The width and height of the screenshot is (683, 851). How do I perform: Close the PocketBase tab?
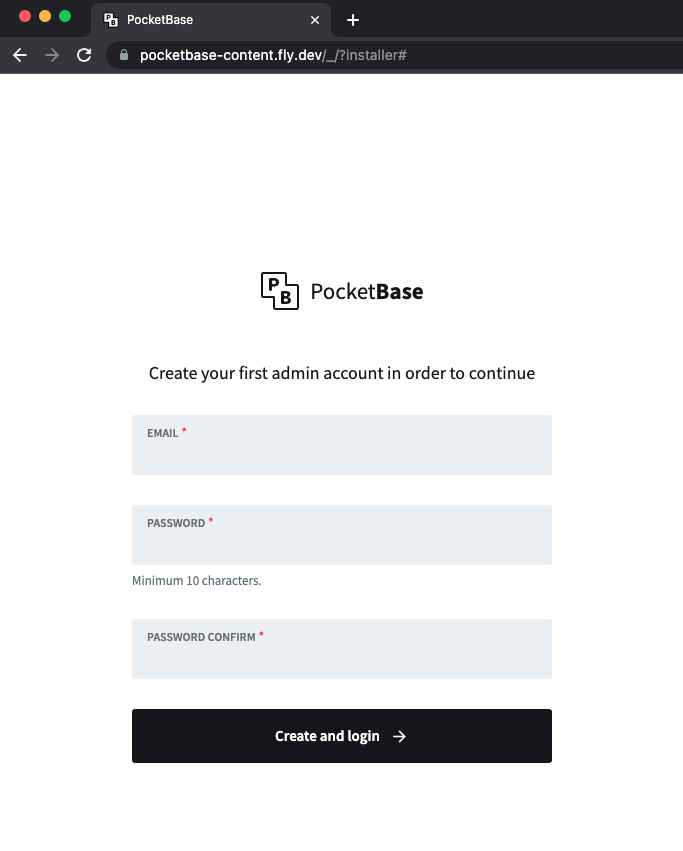[315, 20]
